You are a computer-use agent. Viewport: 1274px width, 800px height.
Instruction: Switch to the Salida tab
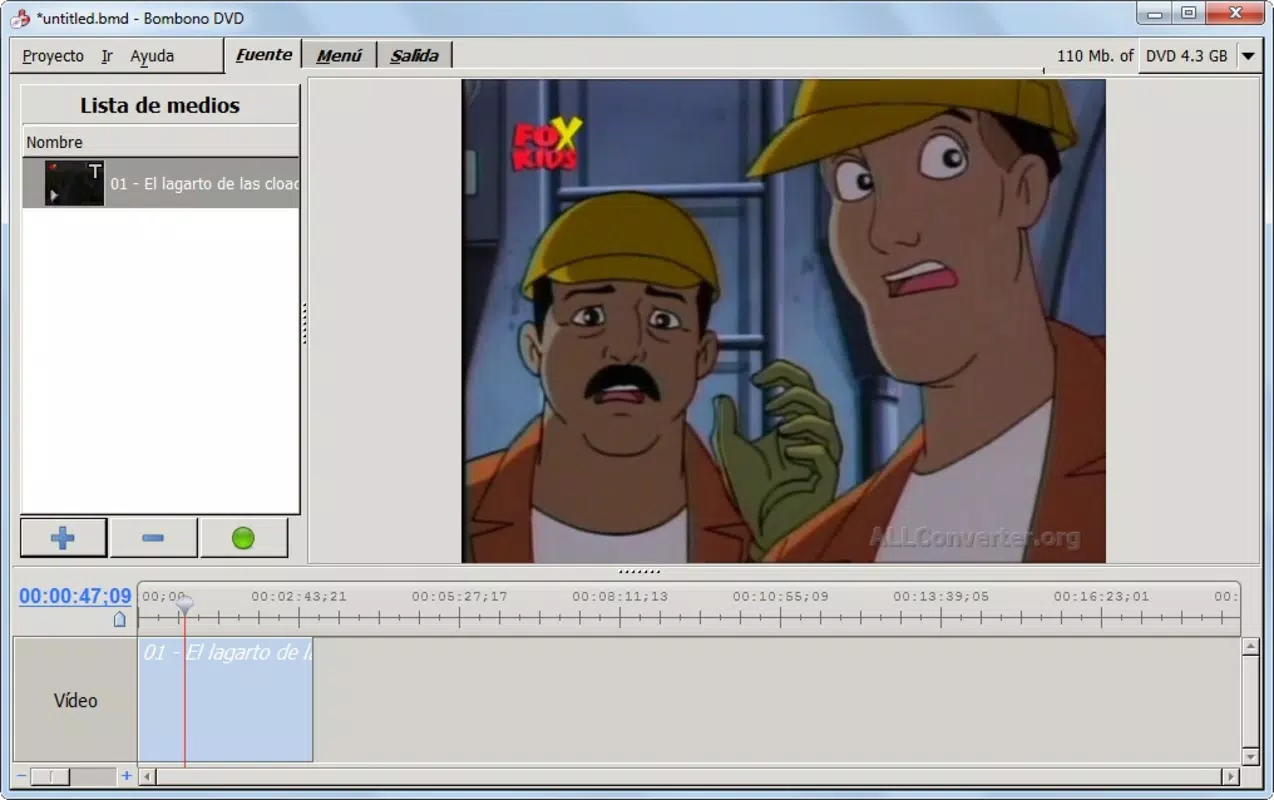414,56
